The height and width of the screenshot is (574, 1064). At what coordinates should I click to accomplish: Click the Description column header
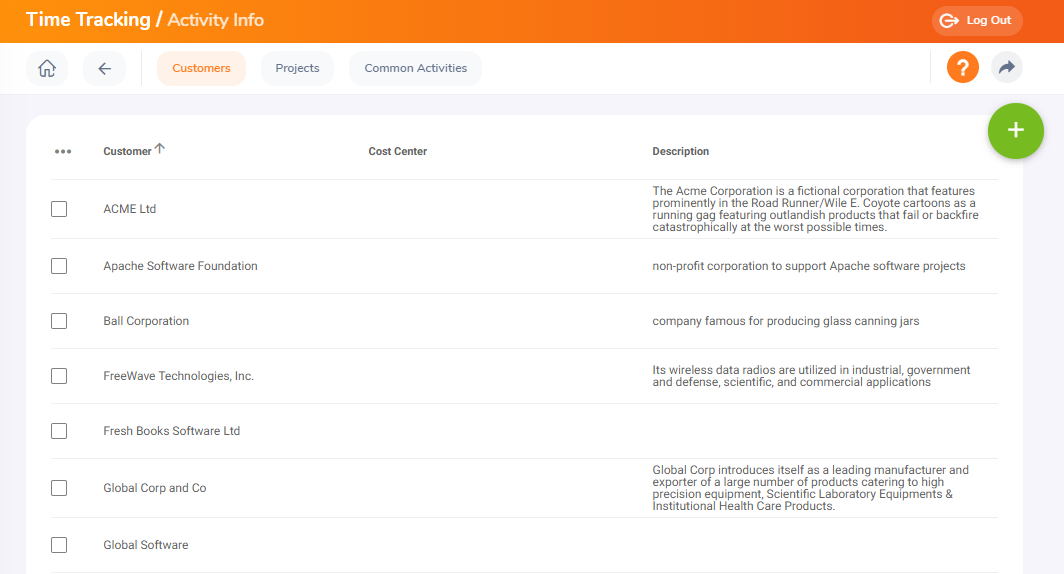click(x=681, y=151)
